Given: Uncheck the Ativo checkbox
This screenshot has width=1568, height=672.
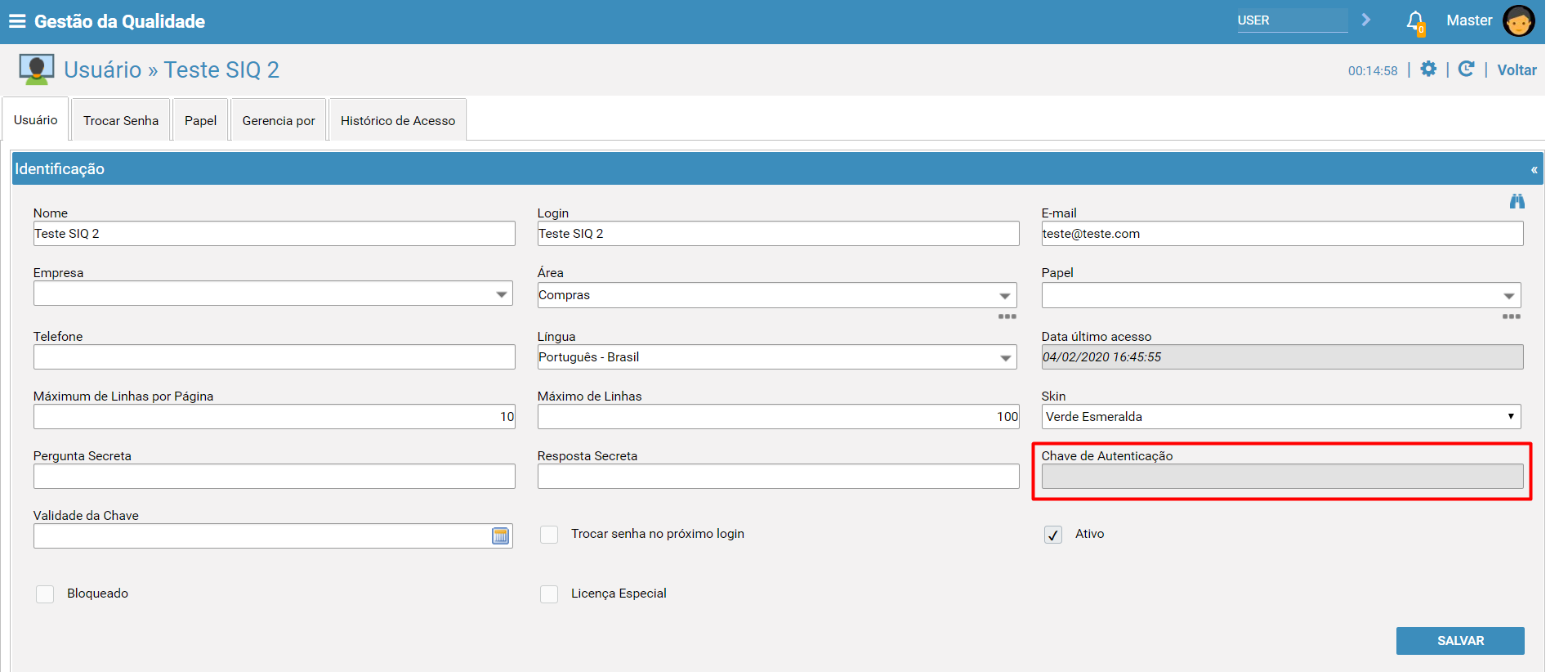Looking at the screenshot, I should 1053,535.
